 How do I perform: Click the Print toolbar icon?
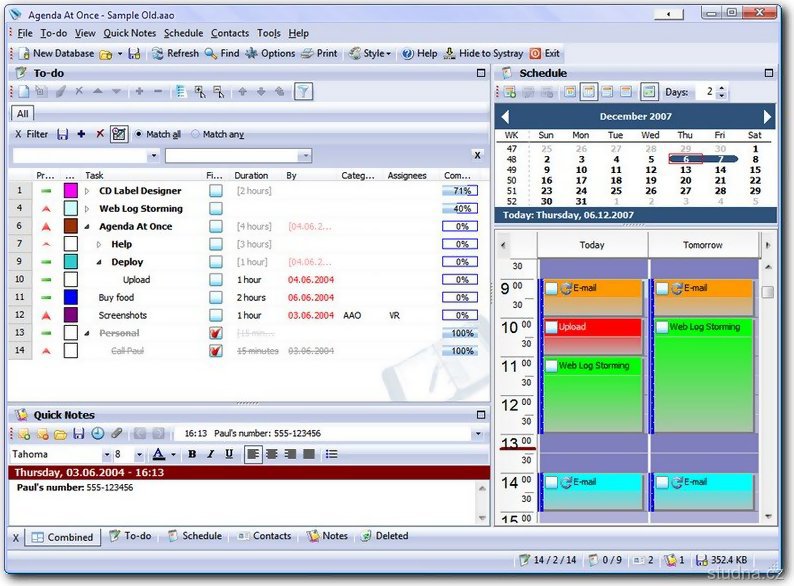319,53
